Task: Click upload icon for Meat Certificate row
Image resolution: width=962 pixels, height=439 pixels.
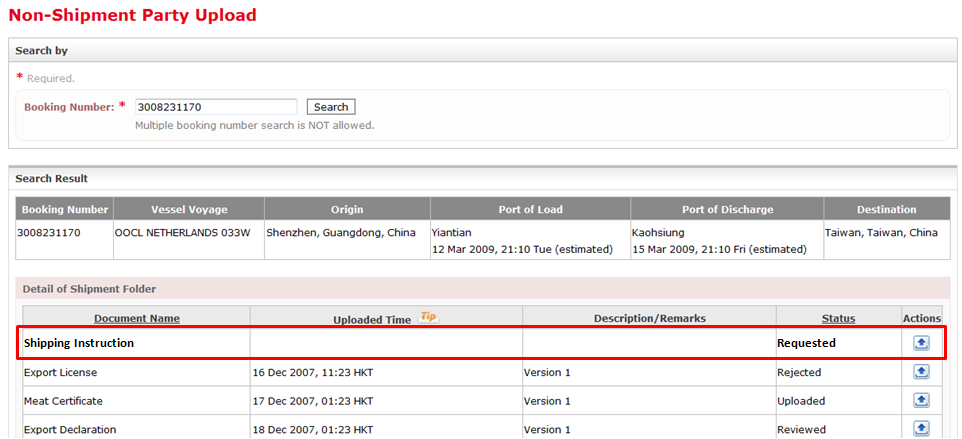Action: [x=921, y=401]
